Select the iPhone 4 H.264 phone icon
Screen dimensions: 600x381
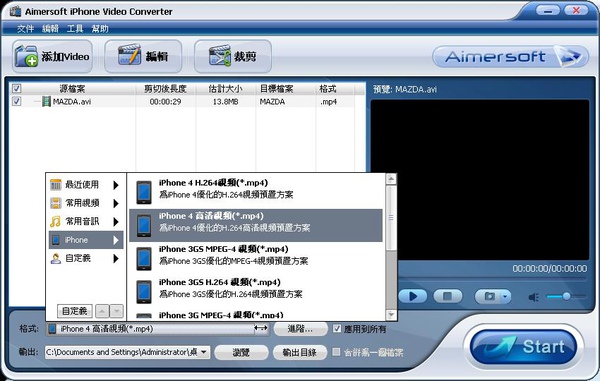pyautogui.click(x=144, y=192)
